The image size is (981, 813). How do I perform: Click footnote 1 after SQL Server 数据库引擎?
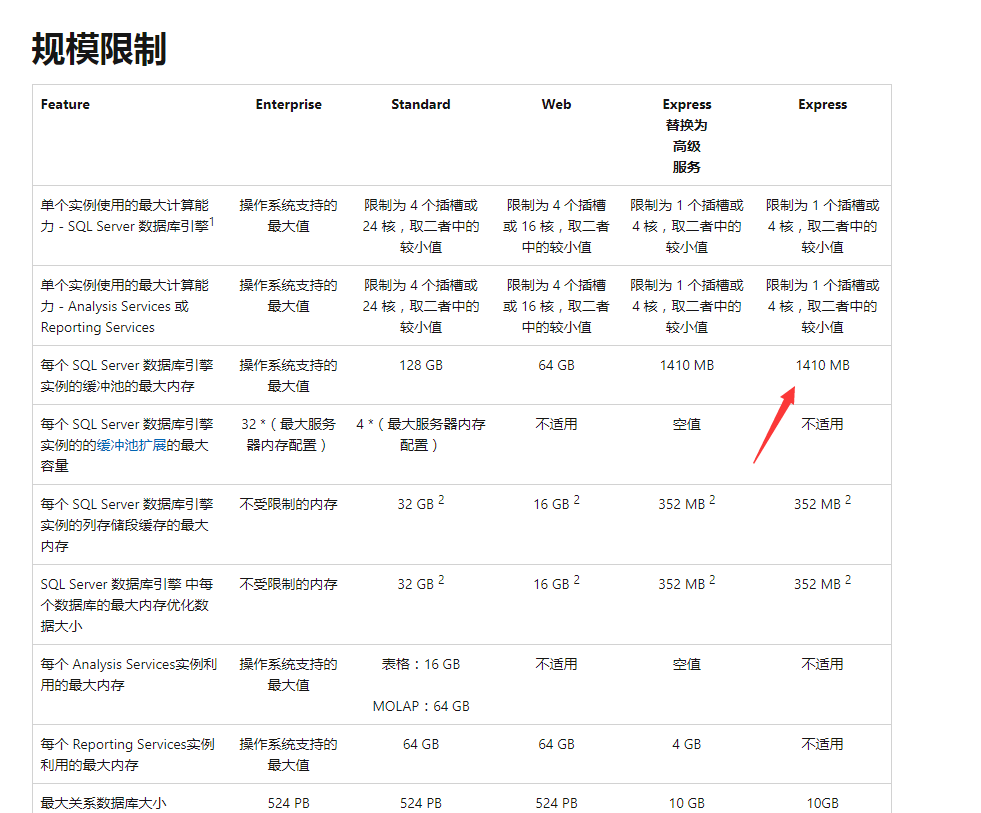click(212, 221)
